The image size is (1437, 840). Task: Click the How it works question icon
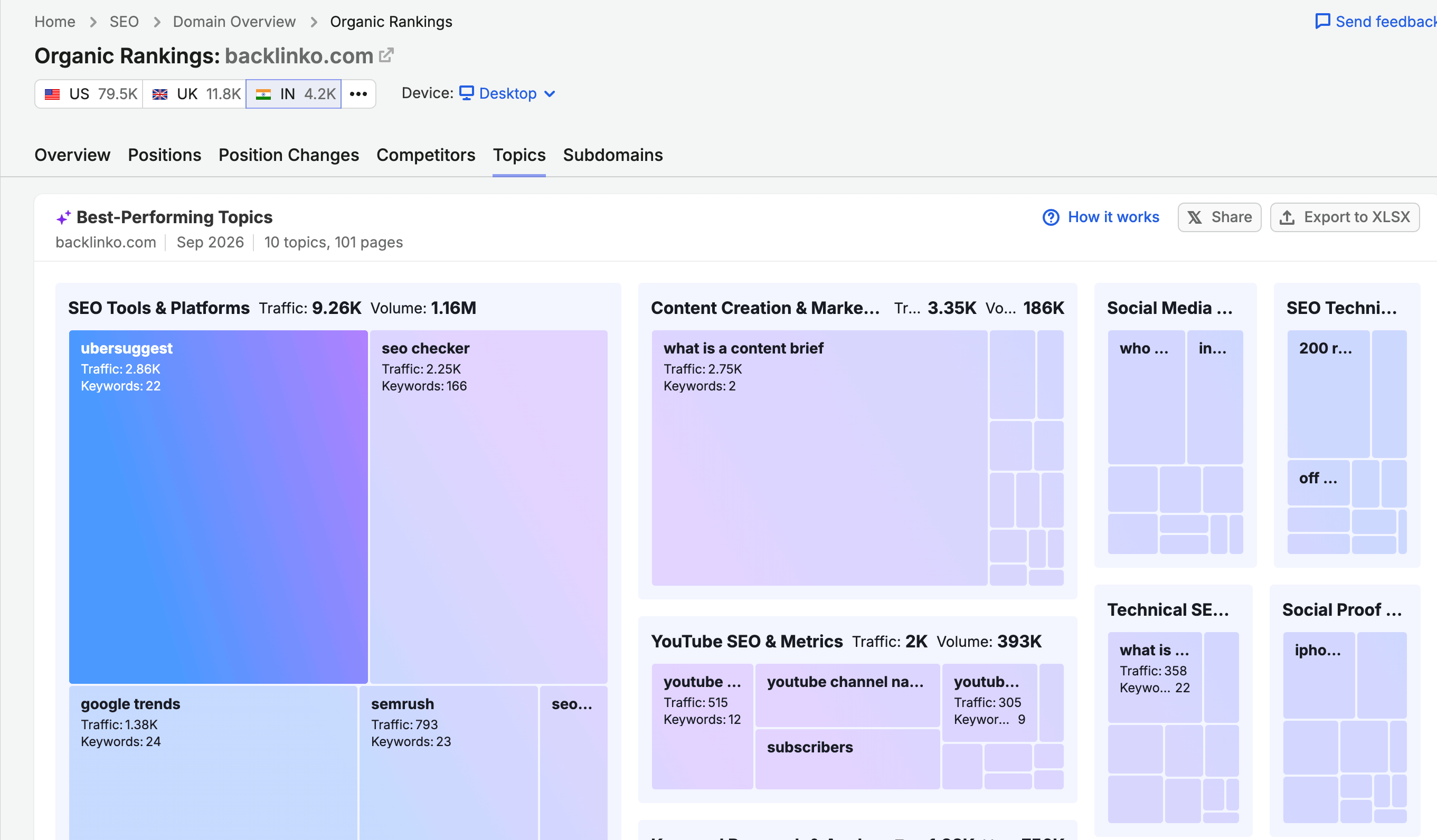1051,217
